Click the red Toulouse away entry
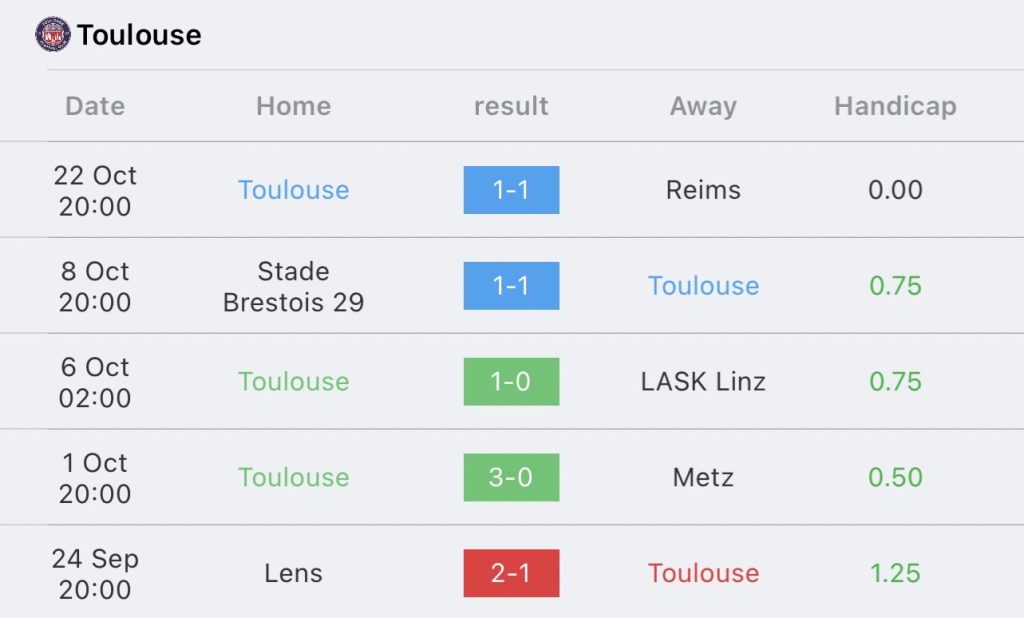Image resolution: width=1024 pixels, height=618 pixels. tap(703, 573)
